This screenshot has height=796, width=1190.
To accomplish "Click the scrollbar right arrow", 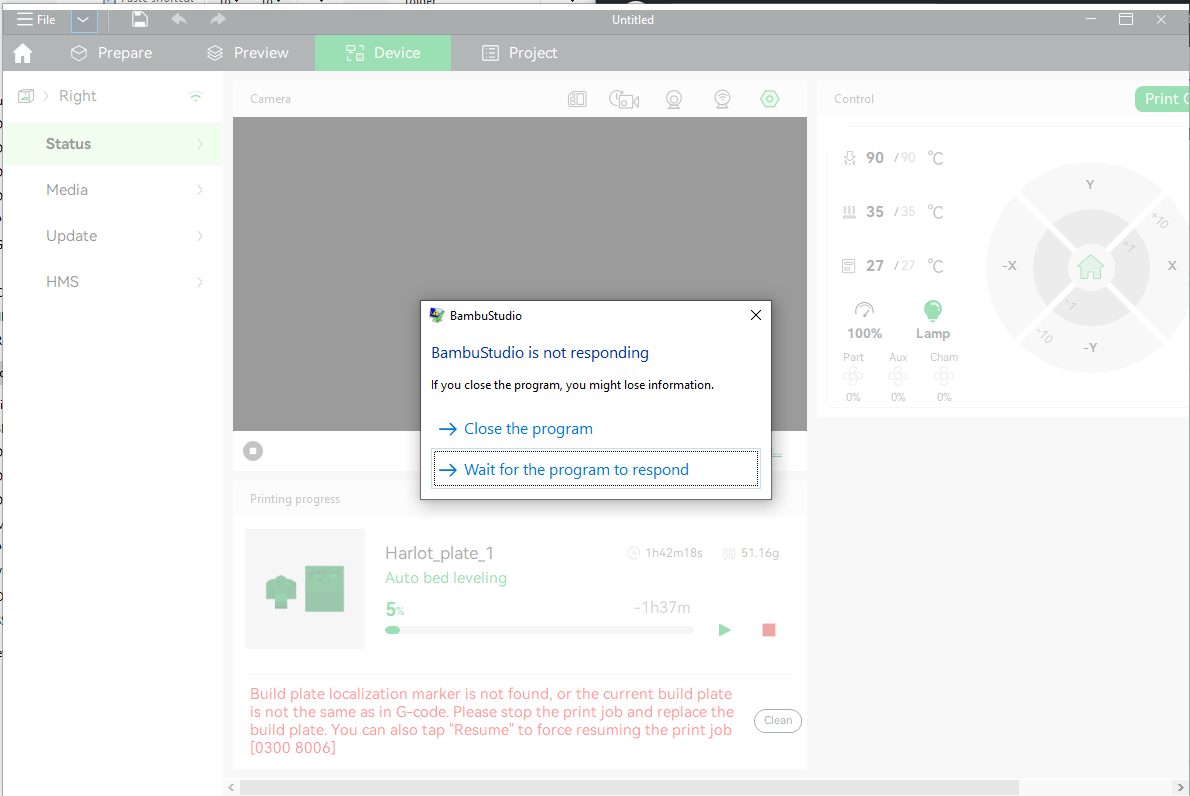I will point(1180,788).
